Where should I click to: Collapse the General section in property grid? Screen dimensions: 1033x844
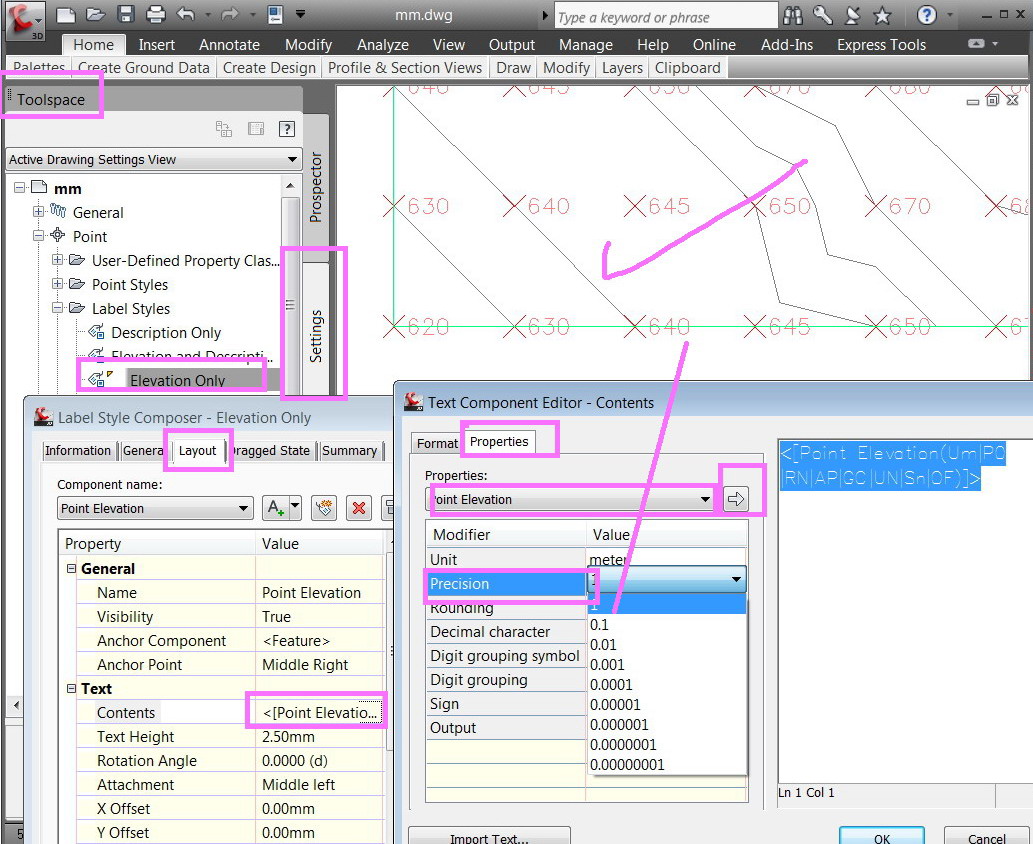[72, 569]
